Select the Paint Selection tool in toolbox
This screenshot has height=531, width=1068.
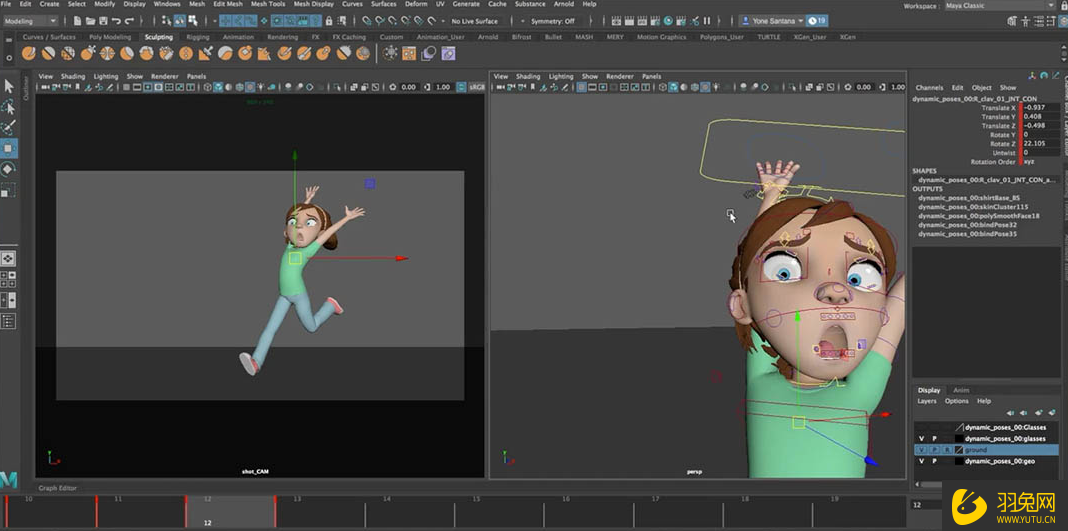(9, 127)
